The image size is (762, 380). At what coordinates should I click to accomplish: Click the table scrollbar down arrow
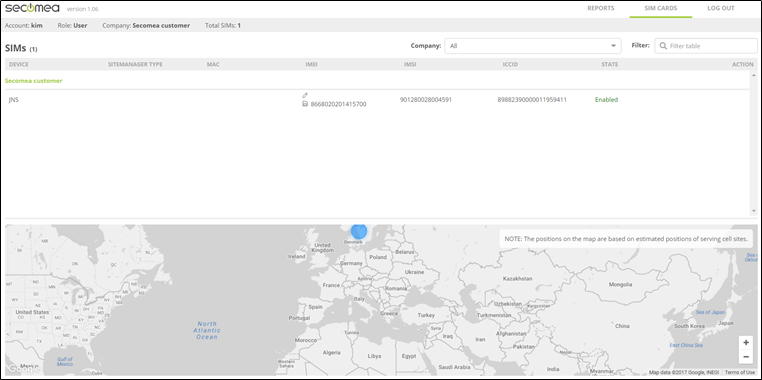coord(753,211)
